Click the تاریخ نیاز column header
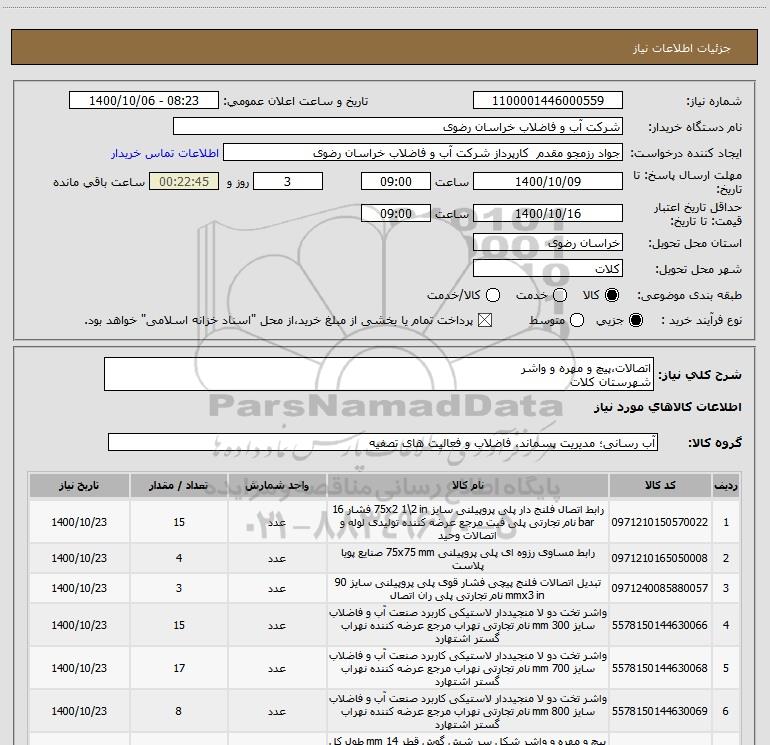Screen dimensions: 770x745 [79, 485]
